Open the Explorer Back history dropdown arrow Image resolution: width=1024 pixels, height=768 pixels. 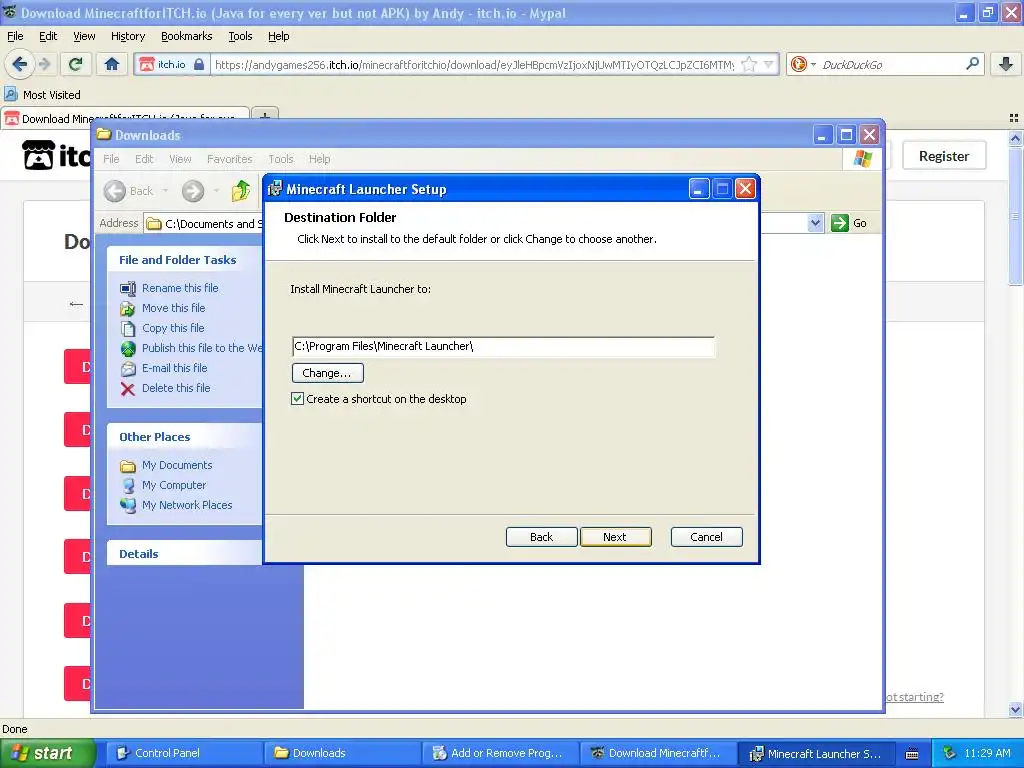click(x=165, y=191)
